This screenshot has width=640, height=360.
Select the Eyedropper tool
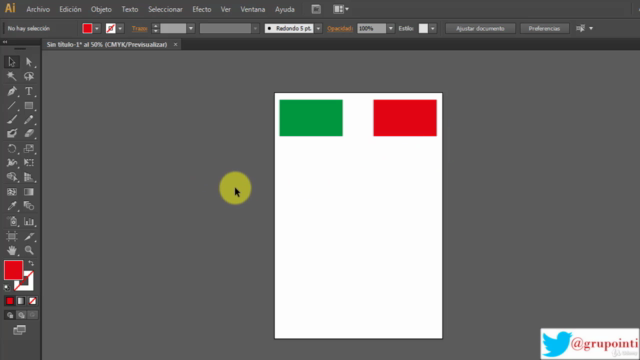pyautogui.click(x=11, y=206)
